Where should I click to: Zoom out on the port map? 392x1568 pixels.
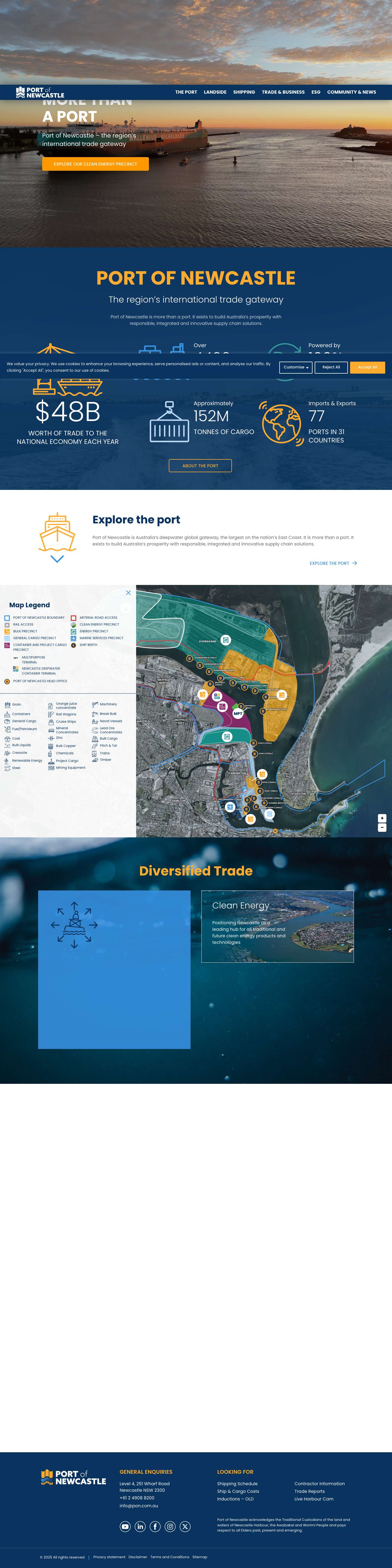point(382,827)
